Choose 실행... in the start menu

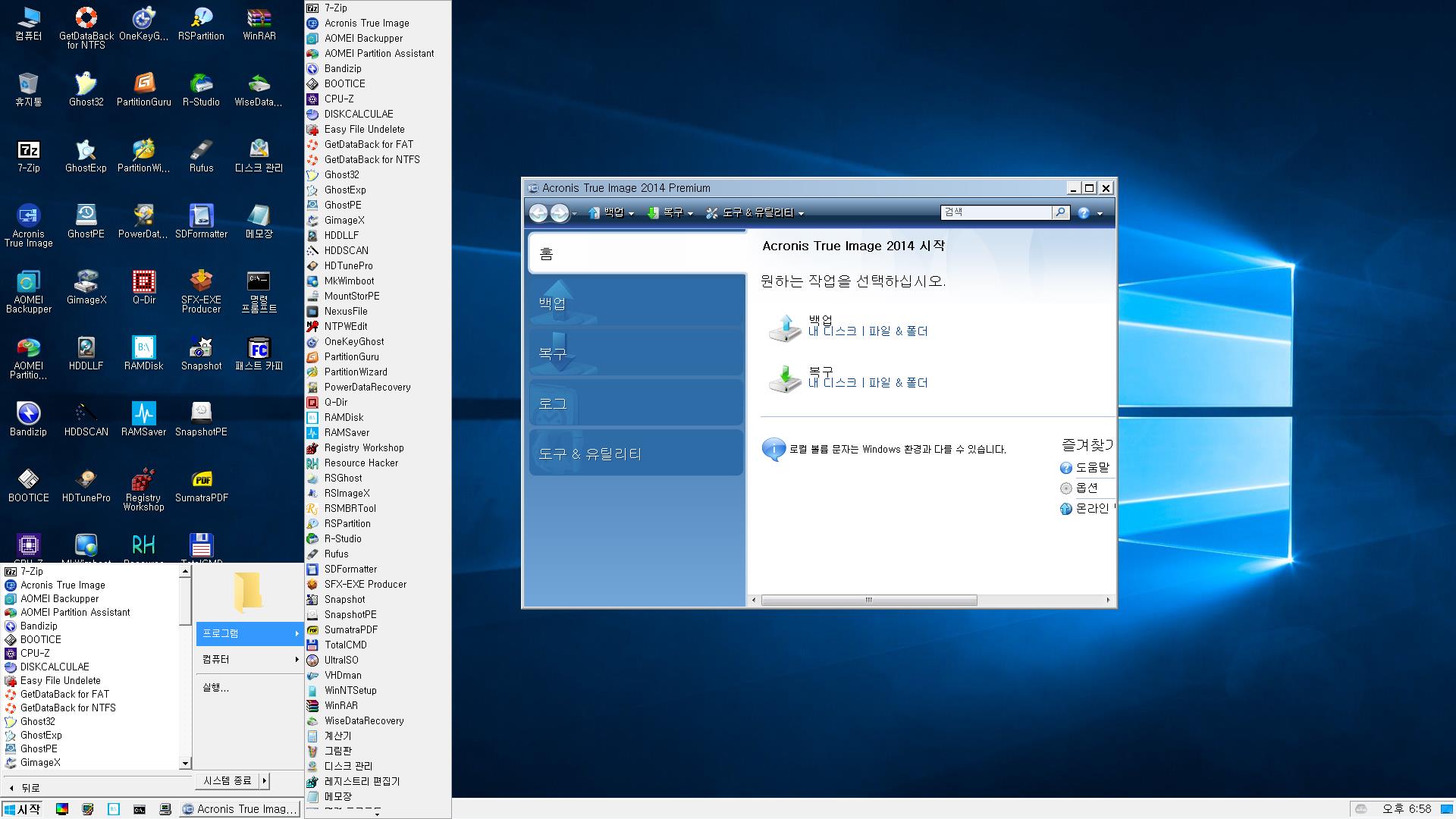pos(249,687)
